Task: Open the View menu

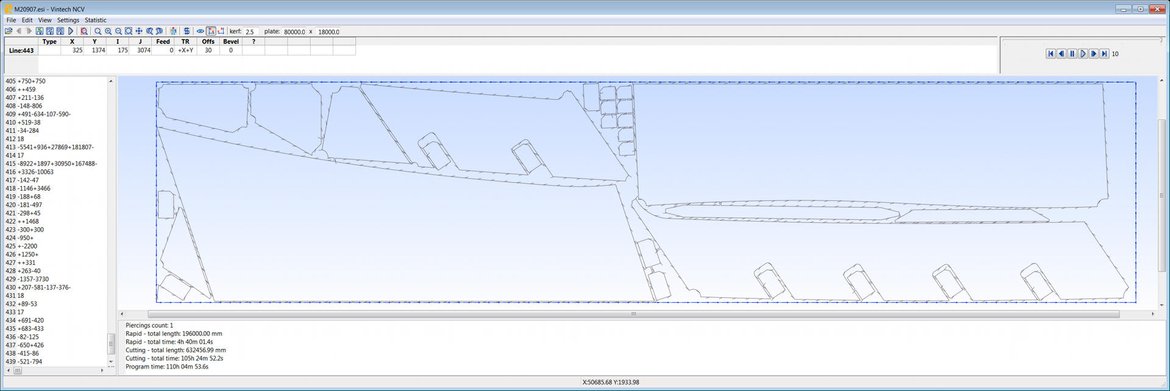Action: click(45, 20)
